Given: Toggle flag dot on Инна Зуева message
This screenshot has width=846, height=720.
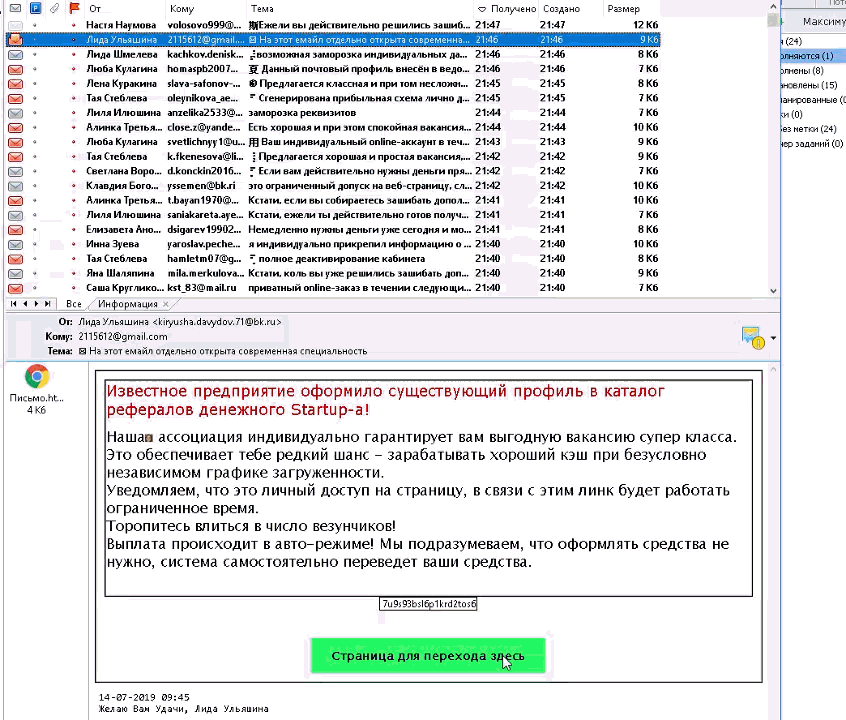Looking at the screenshot, I should [x=74, y=244].
